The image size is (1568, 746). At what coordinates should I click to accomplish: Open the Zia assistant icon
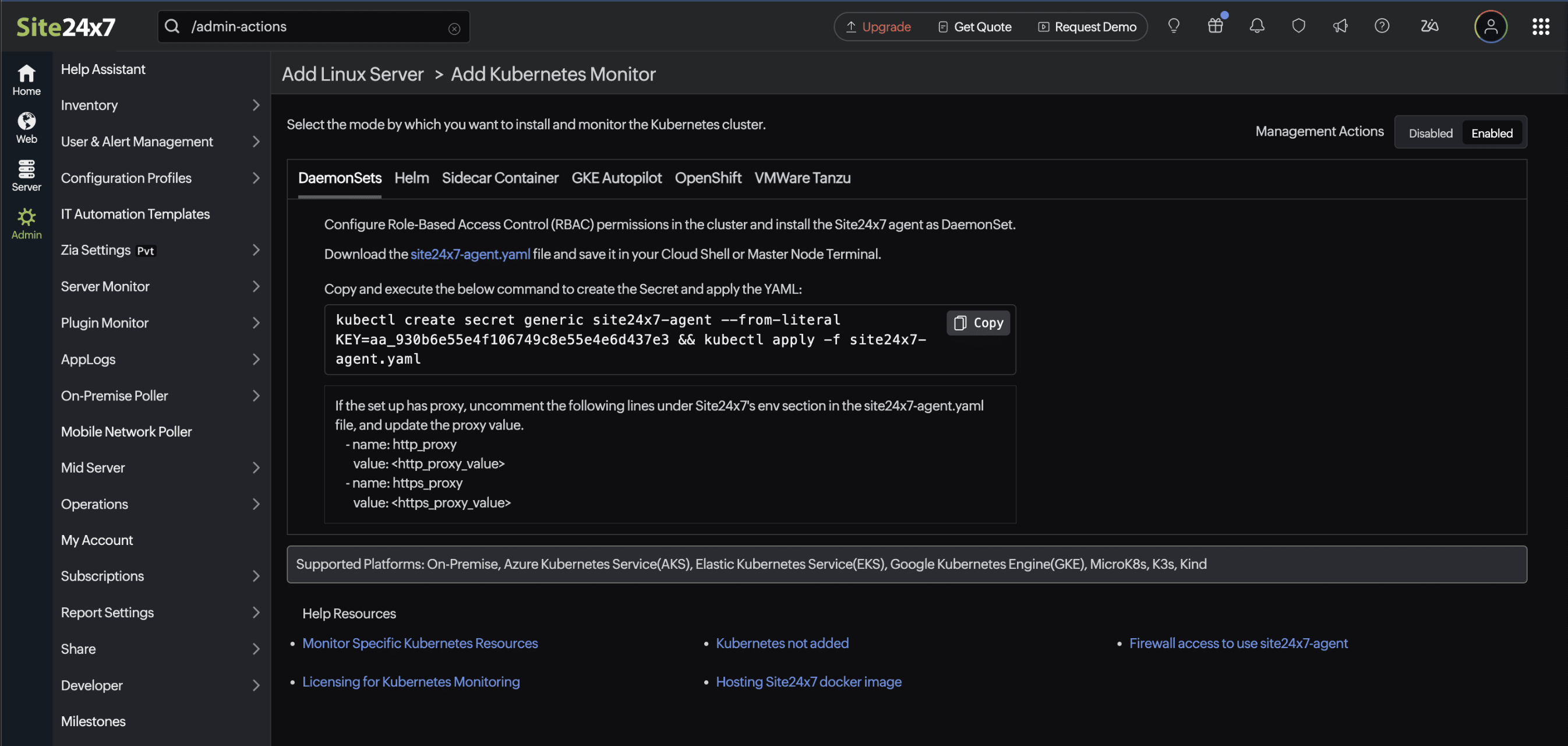tap(1429, 26)
